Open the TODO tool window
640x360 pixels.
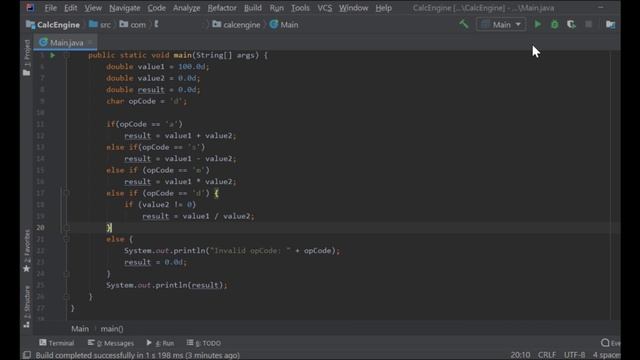(204, 343)
